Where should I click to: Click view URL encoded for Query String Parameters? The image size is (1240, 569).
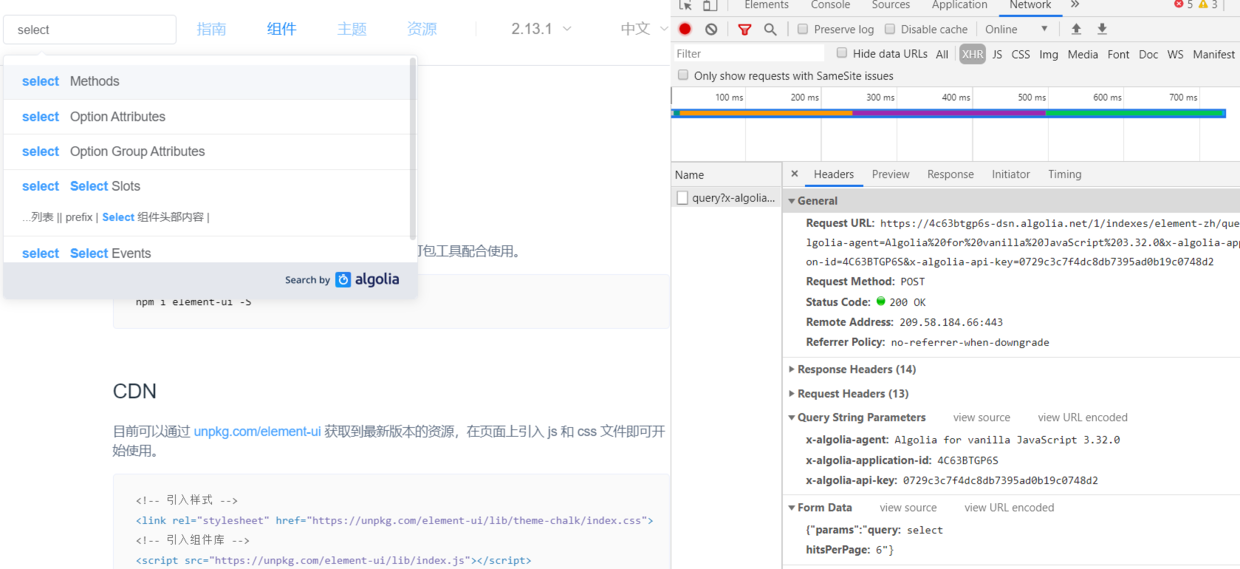coord(1082,417)
